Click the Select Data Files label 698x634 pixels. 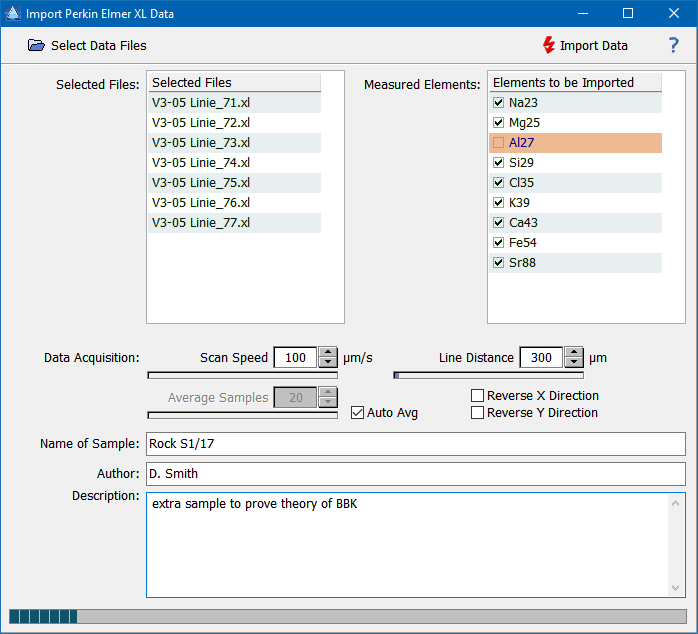coord(98,45)
